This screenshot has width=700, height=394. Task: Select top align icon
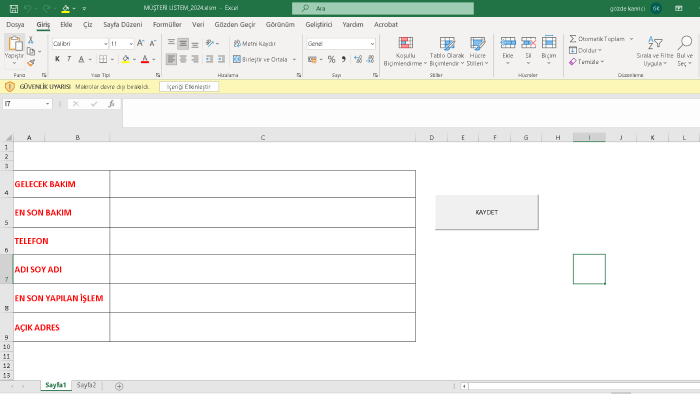tap(171, 43)
